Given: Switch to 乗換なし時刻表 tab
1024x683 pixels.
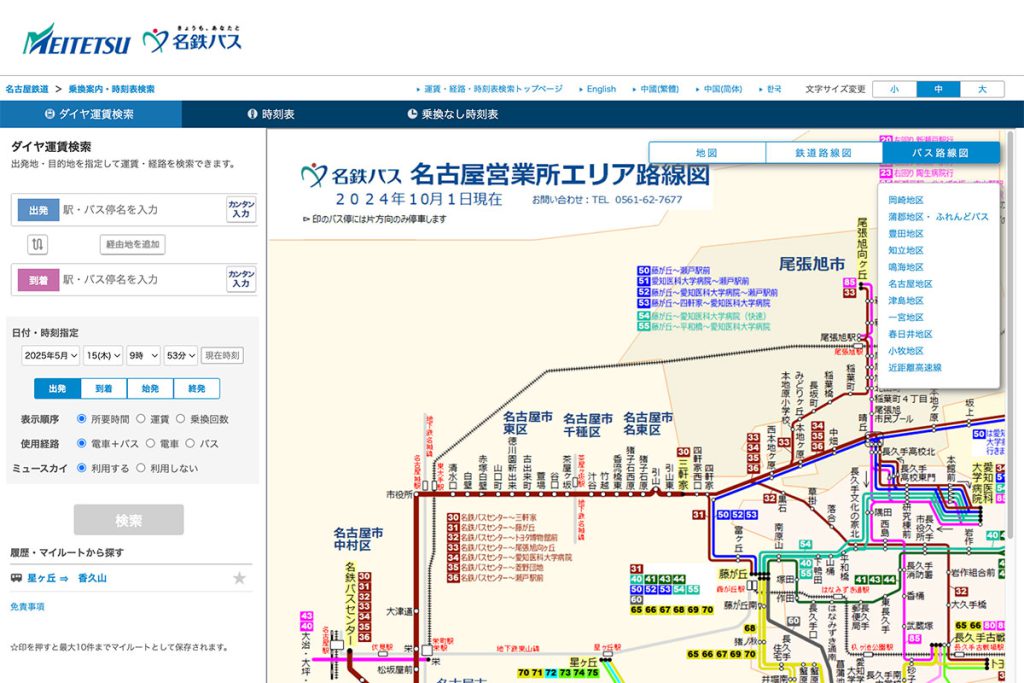Looking at the screenshot, I should 453,114.
